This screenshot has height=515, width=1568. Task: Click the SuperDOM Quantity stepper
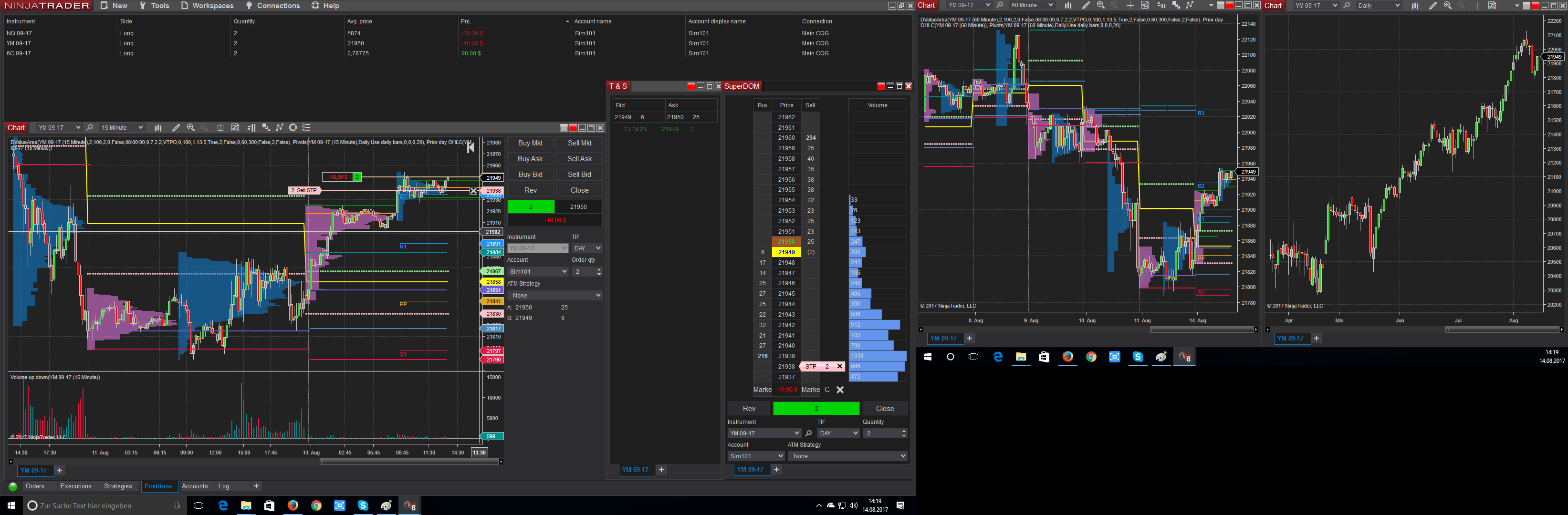click(903, 433)
